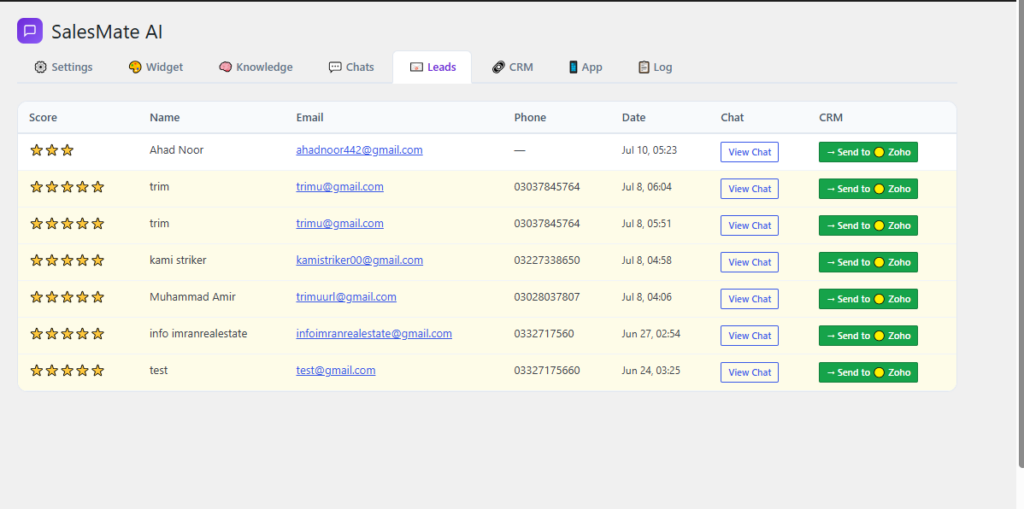View Chat for trim lead at Jul 8, 06:04
1024x509 pixels.
(750, 189)
